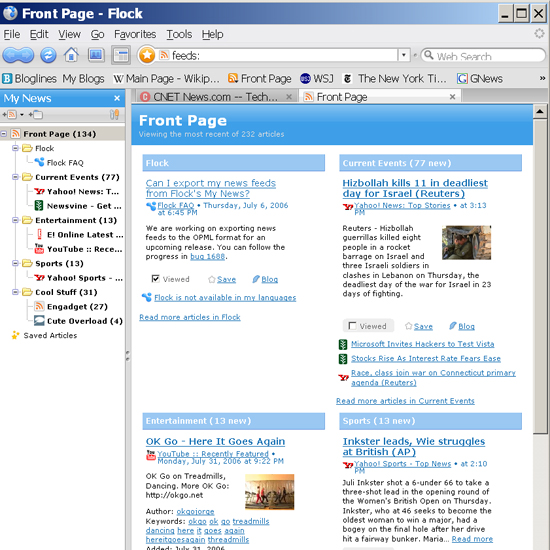Screen dimensions: 550x550
Task: Click the RSS feed icon in address bar
Action: point(164,55)
